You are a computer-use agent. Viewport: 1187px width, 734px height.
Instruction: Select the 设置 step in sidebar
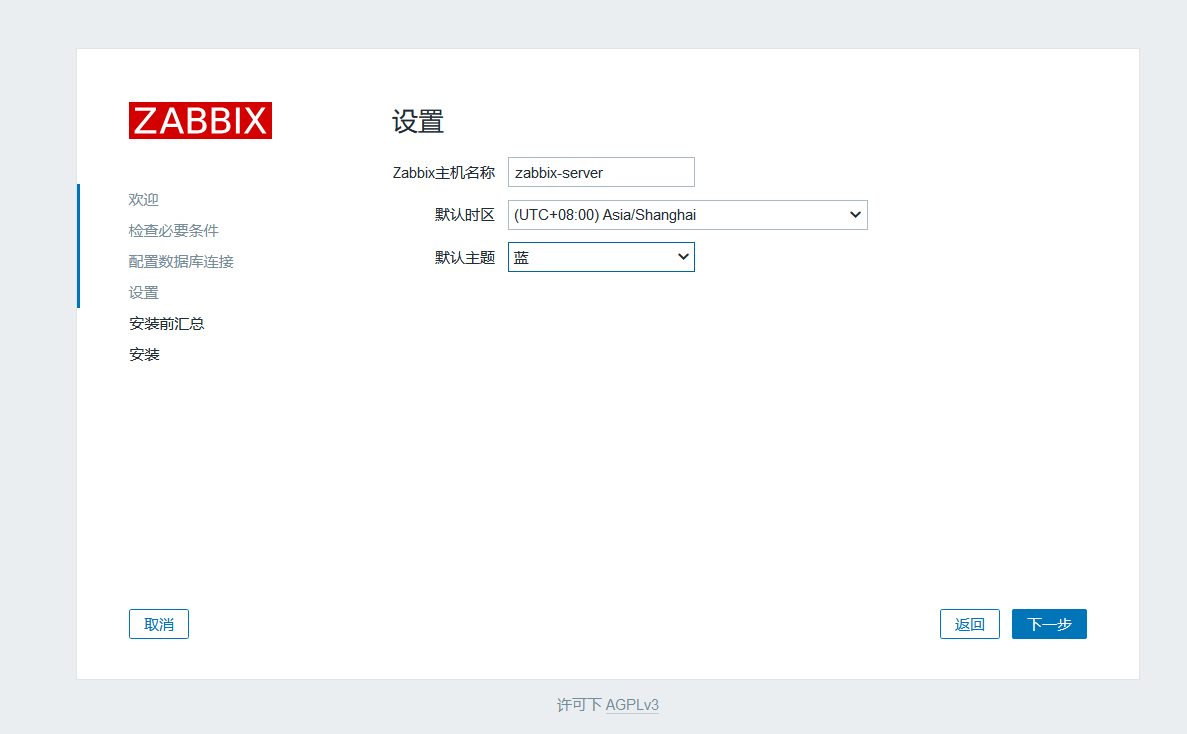(x=144, y=293)
